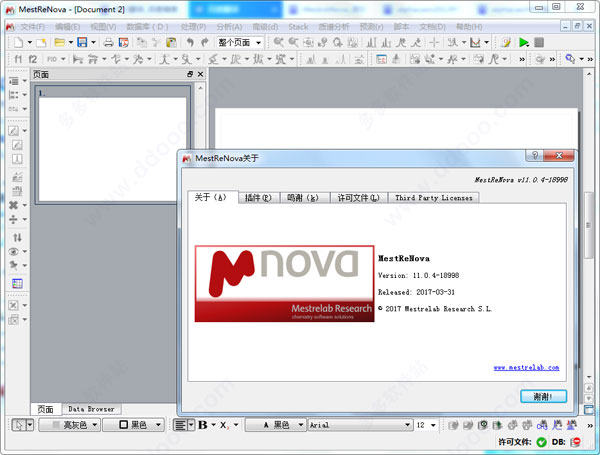Screen dimensions: 600x455
Task: Open the 处理(P) menu
Action: pyautogui.click(x=193, y=27)
